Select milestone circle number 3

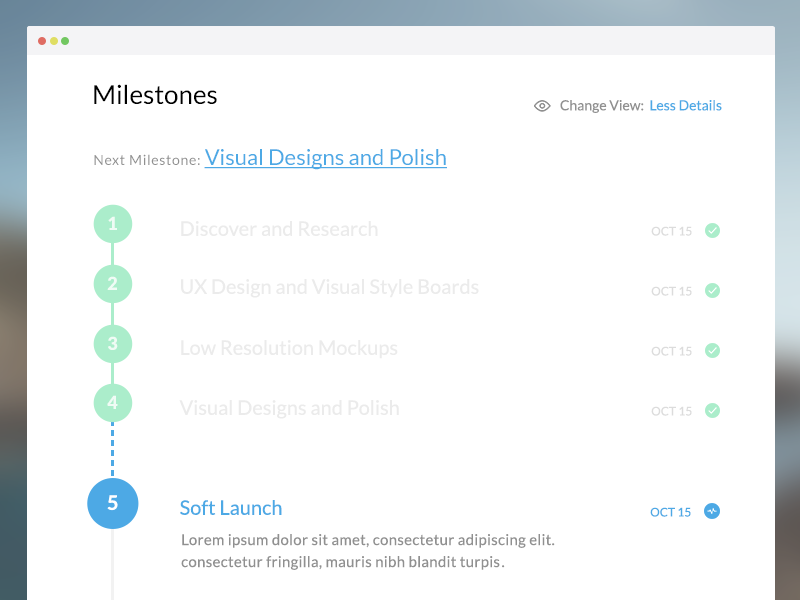tap(113, 344)
